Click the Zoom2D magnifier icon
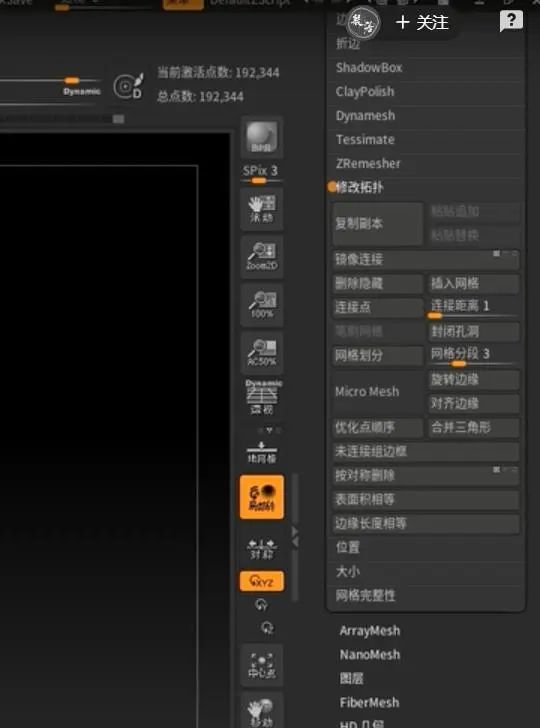Screen dimensions: 540x728 point(262,257)
